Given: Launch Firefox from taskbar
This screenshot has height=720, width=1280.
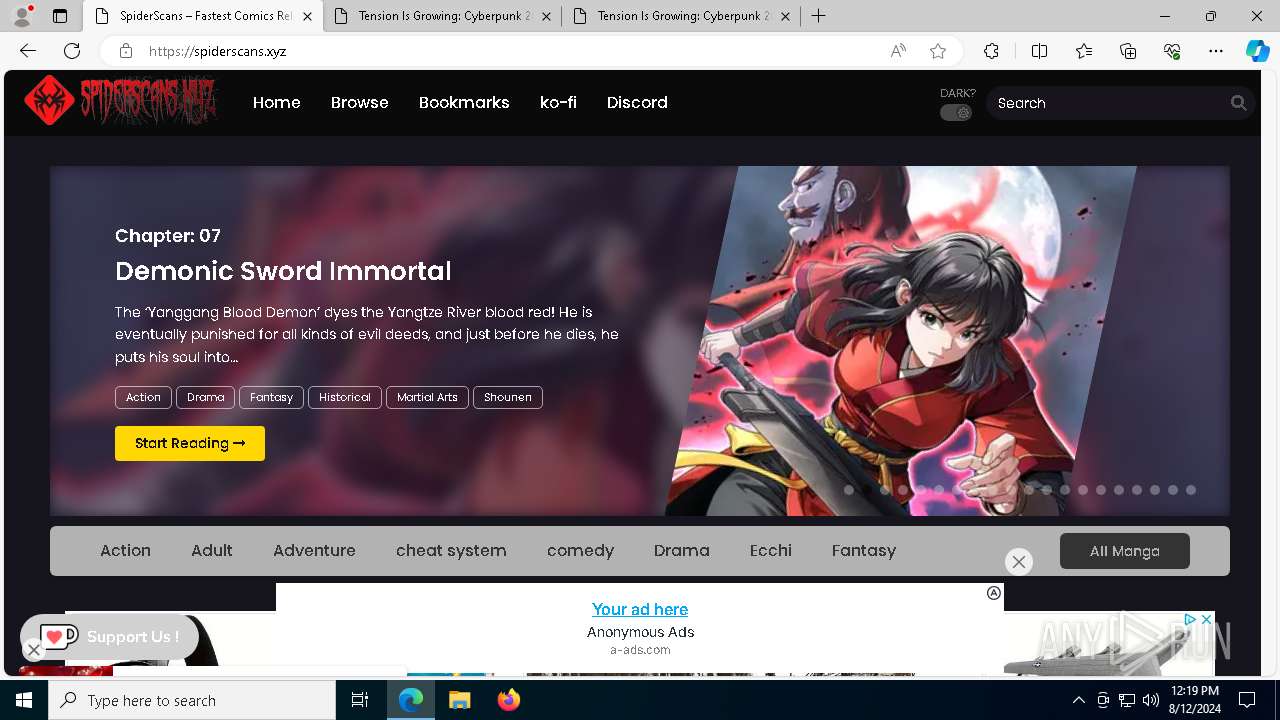Looking at the screenshot, I should click(508, 700).
